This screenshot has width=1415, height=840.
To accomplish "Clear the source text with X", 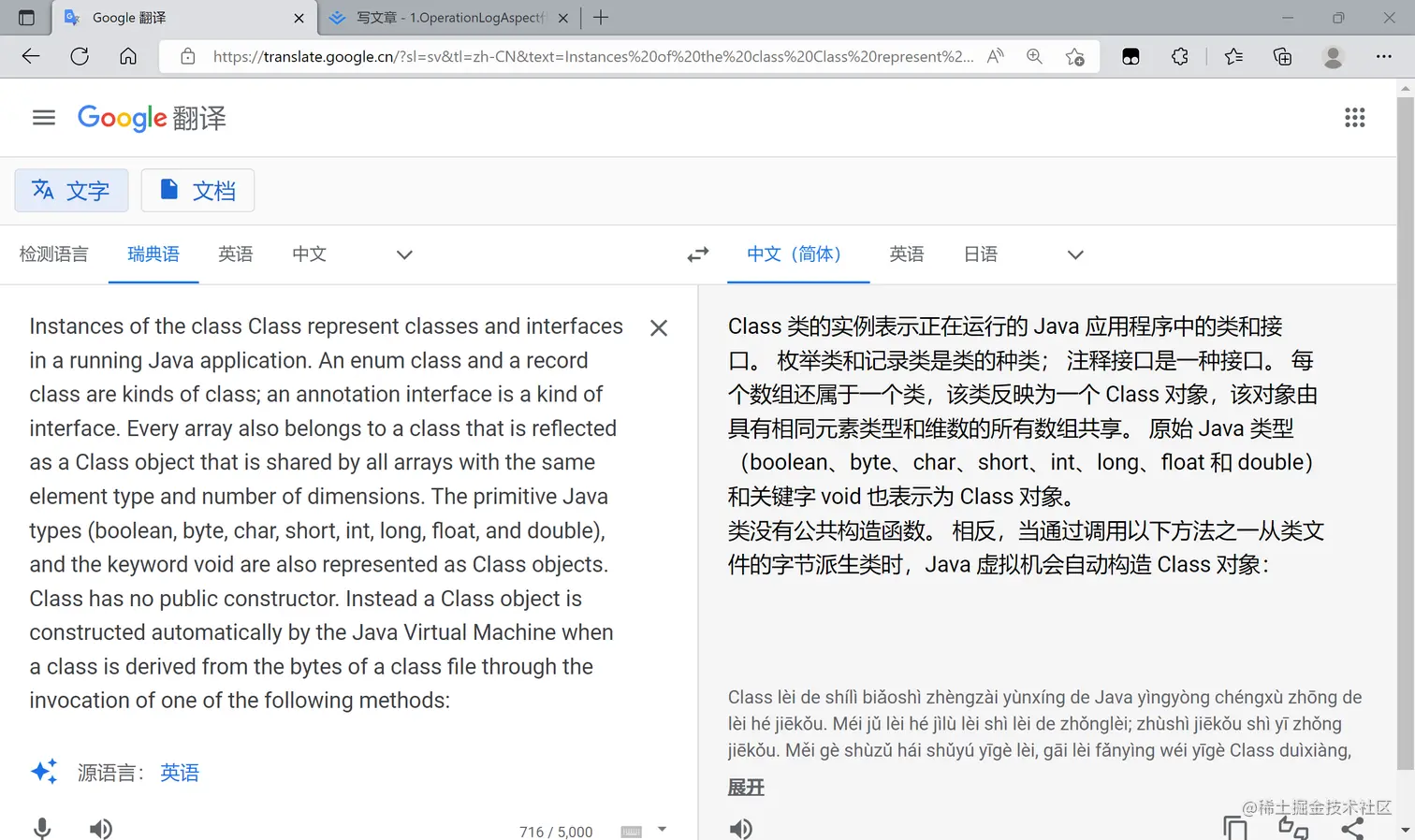I will point(659,328).
